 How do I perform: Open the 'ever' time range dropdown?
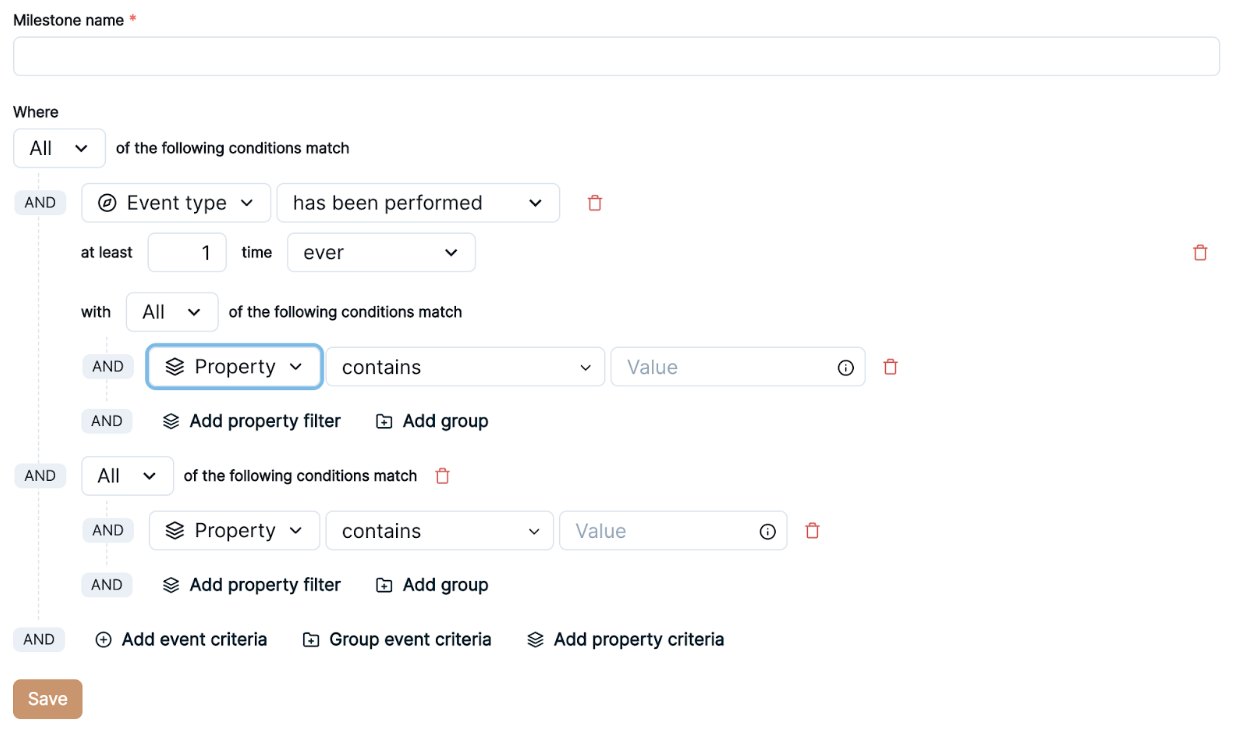point(380,253)
